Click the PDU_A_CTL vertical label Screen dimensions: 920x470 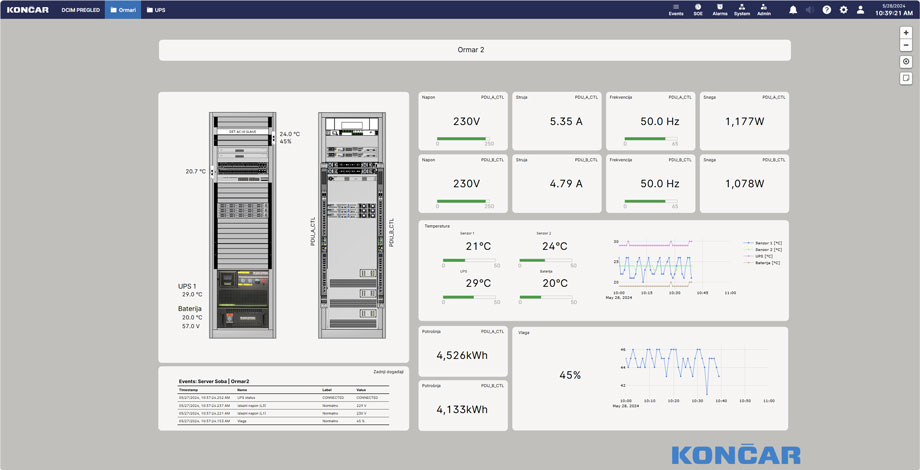coord(313,231)
